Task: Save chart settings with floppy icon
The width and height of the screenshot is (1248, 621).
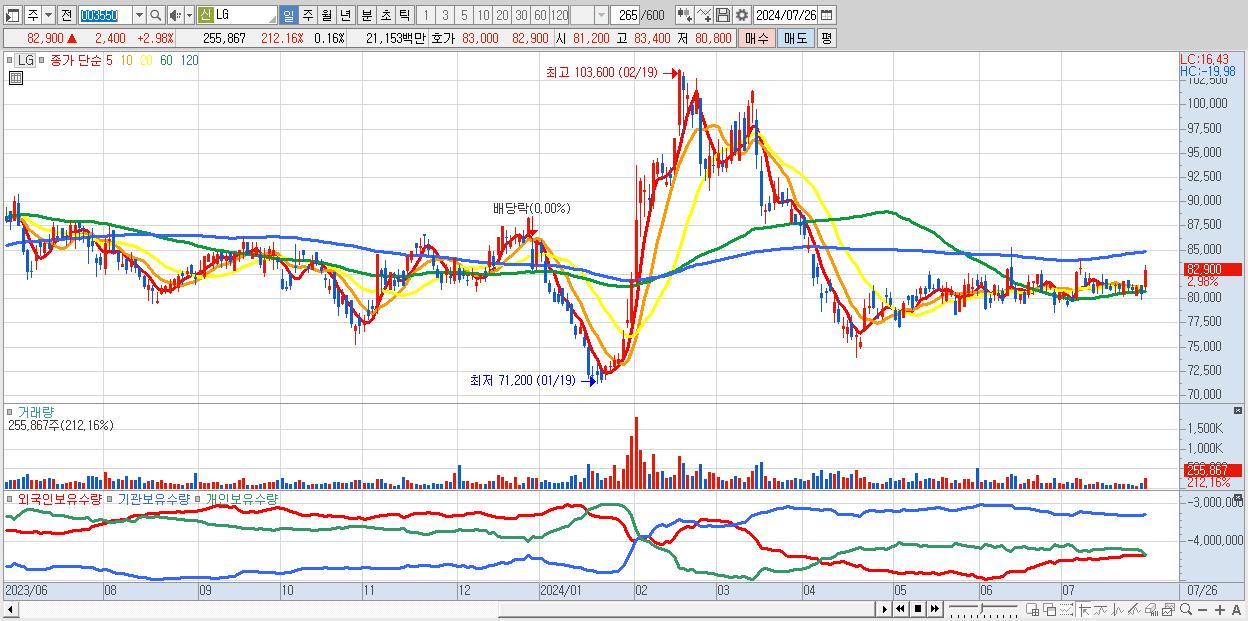Action: [723, 15]
